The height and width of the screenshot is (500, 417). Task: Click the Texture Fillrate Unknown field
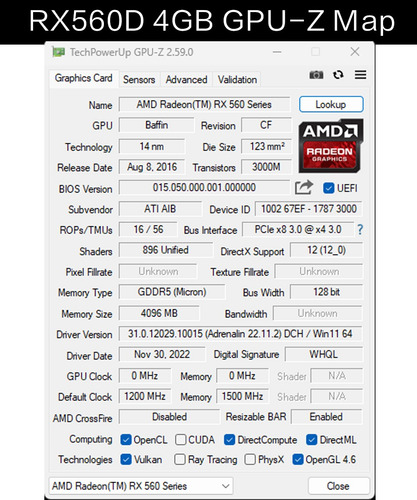point(319,272)
